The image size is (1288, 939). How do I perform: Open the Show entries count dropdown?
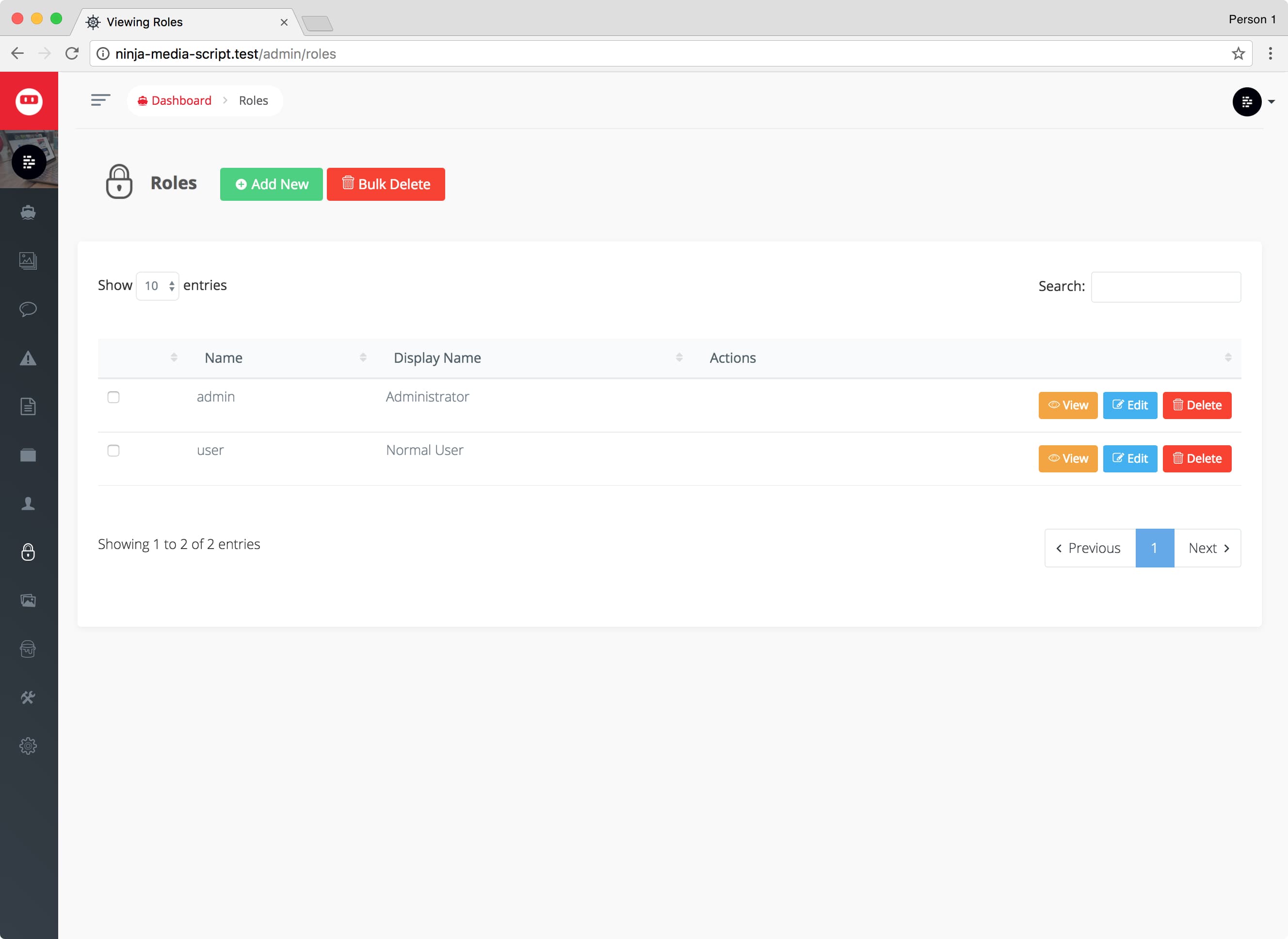[158, 286]
